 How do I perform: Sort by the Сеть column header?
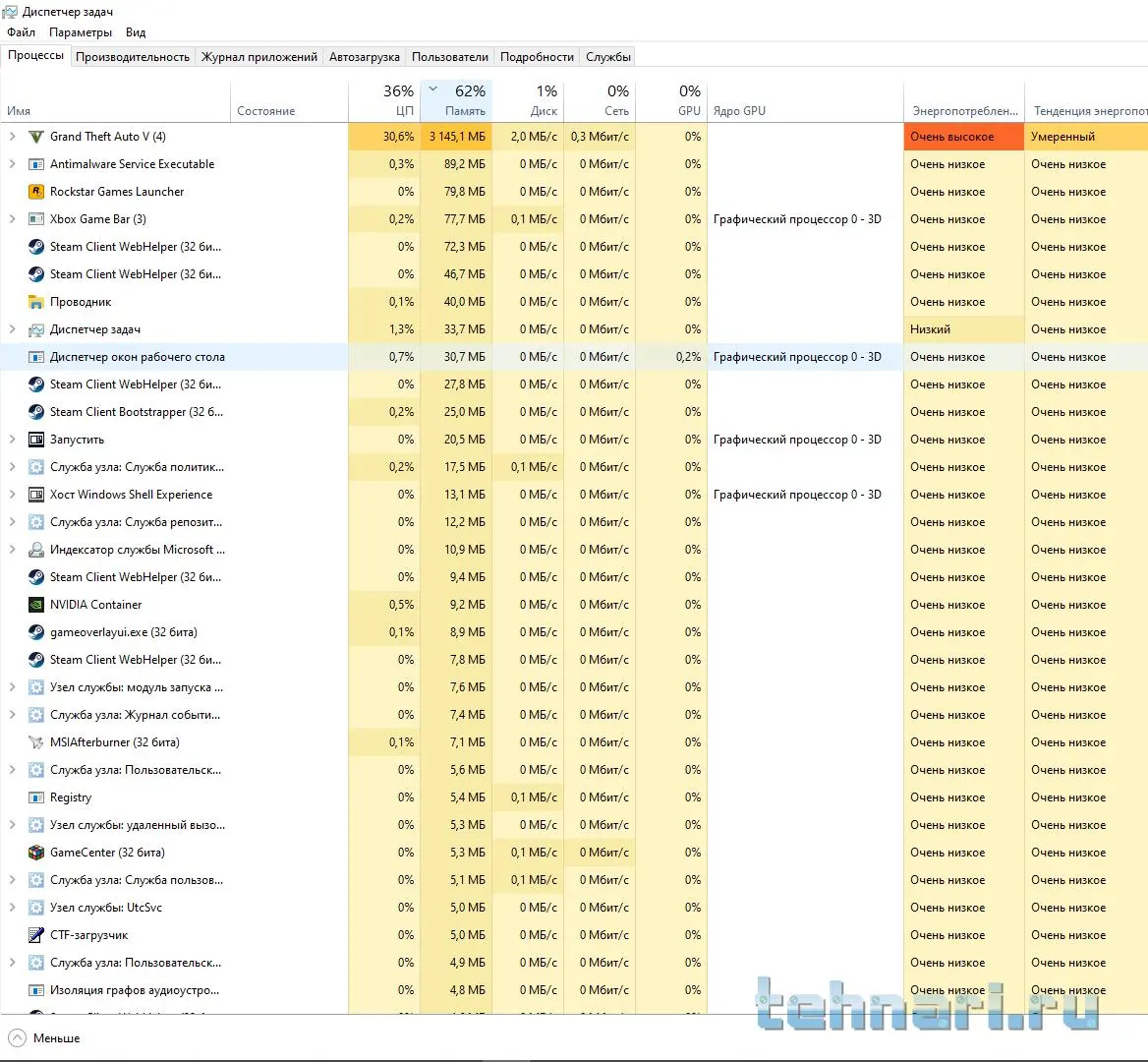click(600, 100)
